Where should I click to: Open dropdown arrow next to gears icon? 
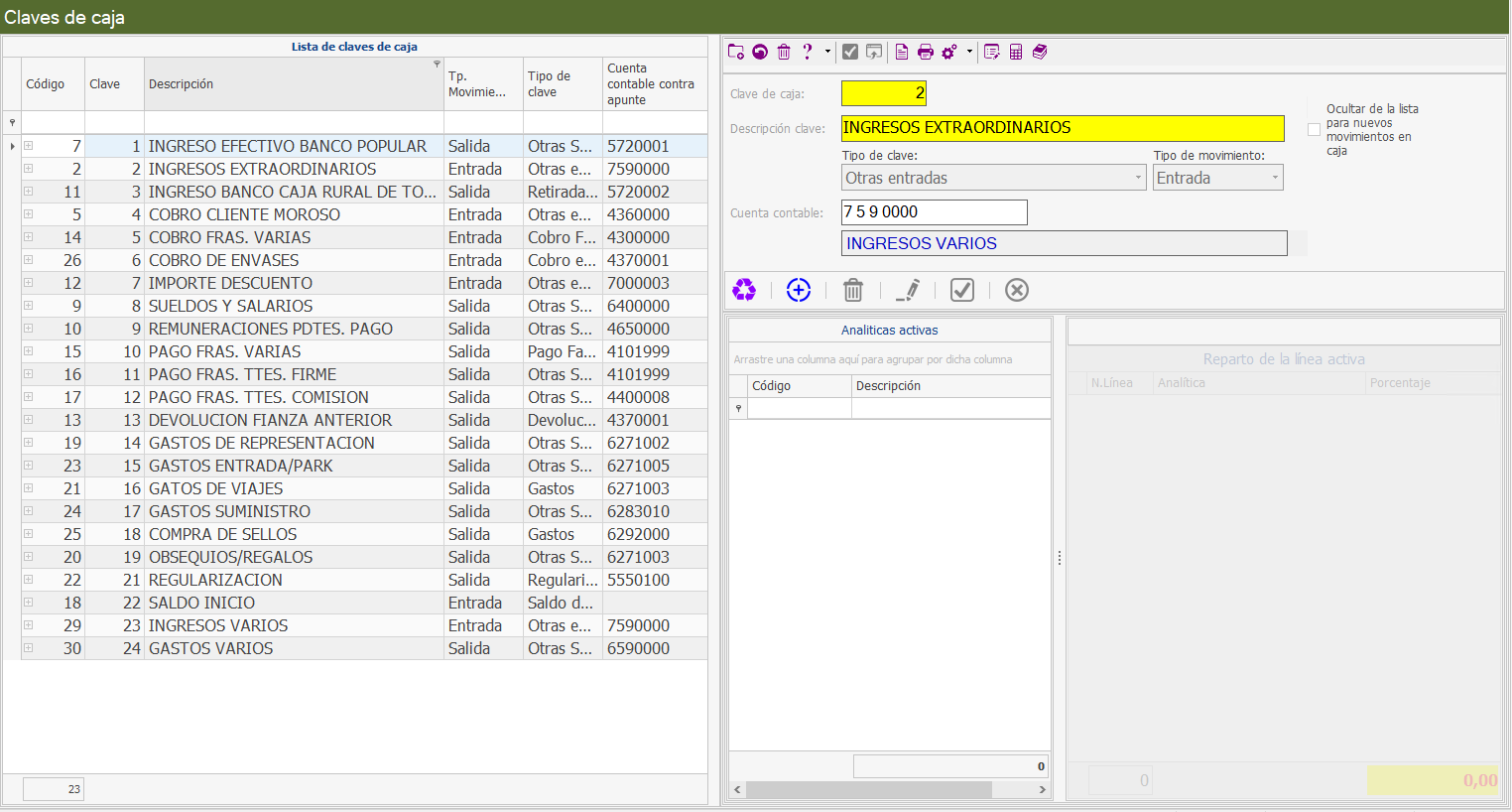pos(969,52)
